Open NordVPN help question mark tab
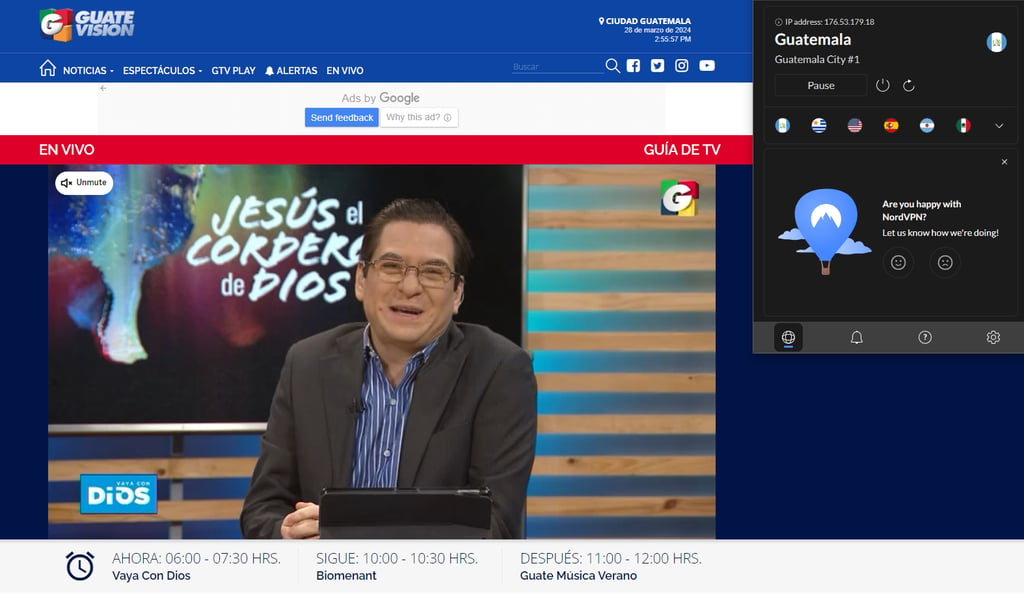Viewport: 1024px width, 594px height. [x=925, y=337]
